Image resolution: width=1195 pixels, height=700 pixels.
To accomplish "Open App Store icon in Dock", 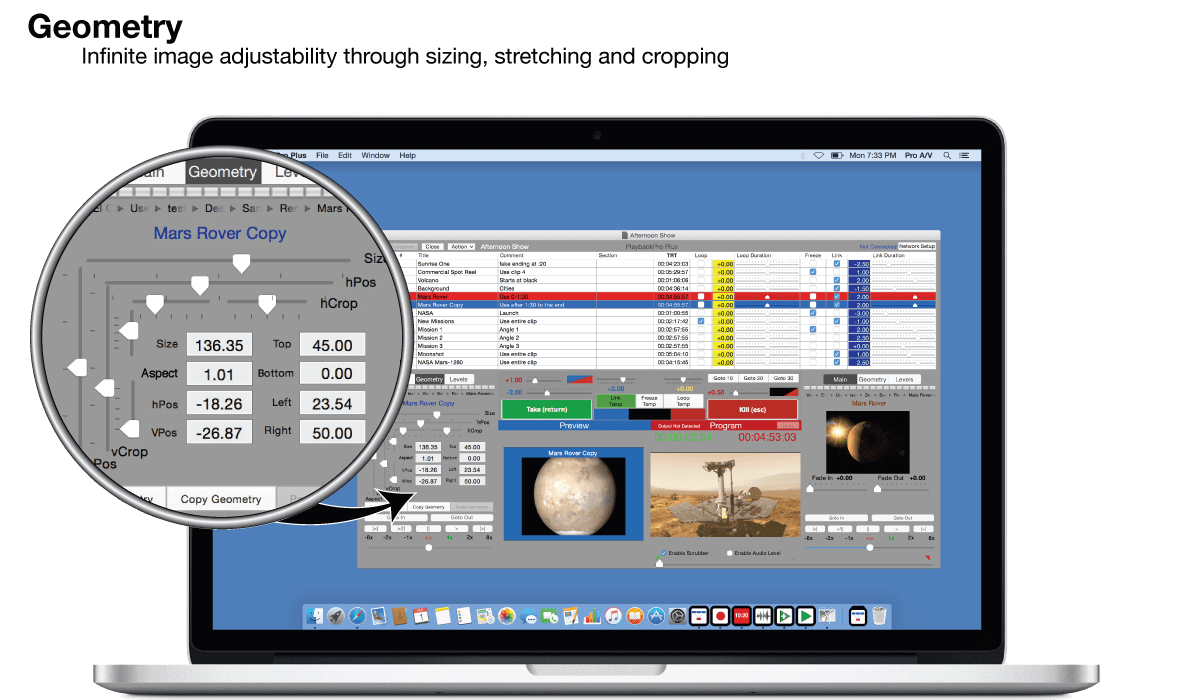I will (657, 615).
